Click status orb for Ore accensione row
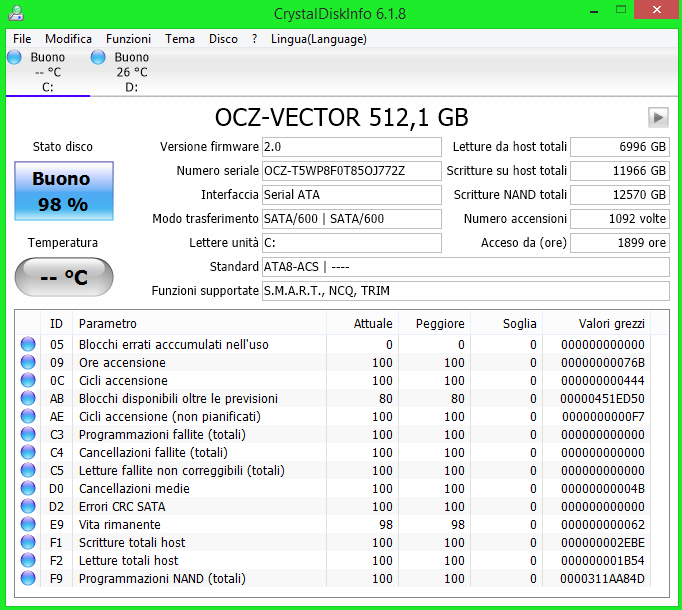Image resolution: width=682 pixels, height=610 pixels. coord(28,363)
